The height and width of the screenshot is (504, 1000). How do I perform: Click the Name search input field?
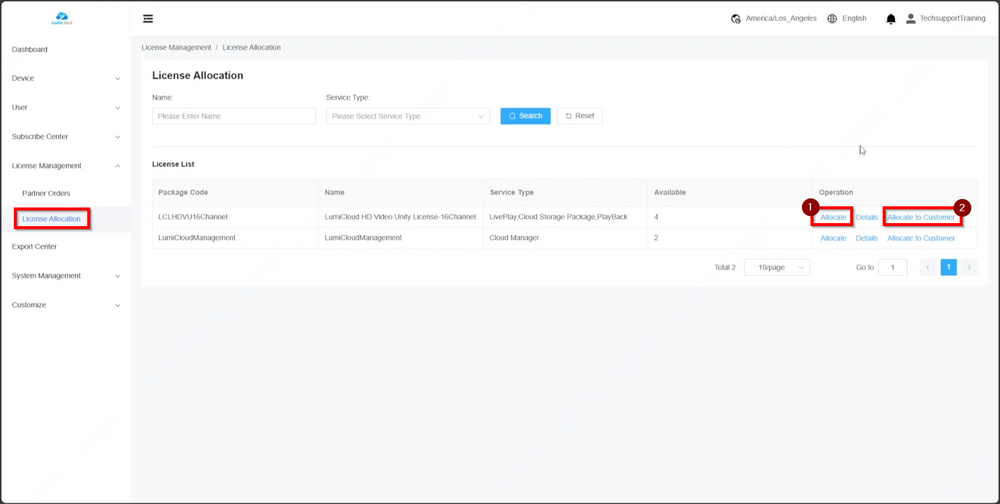click(x=233, y=116)
